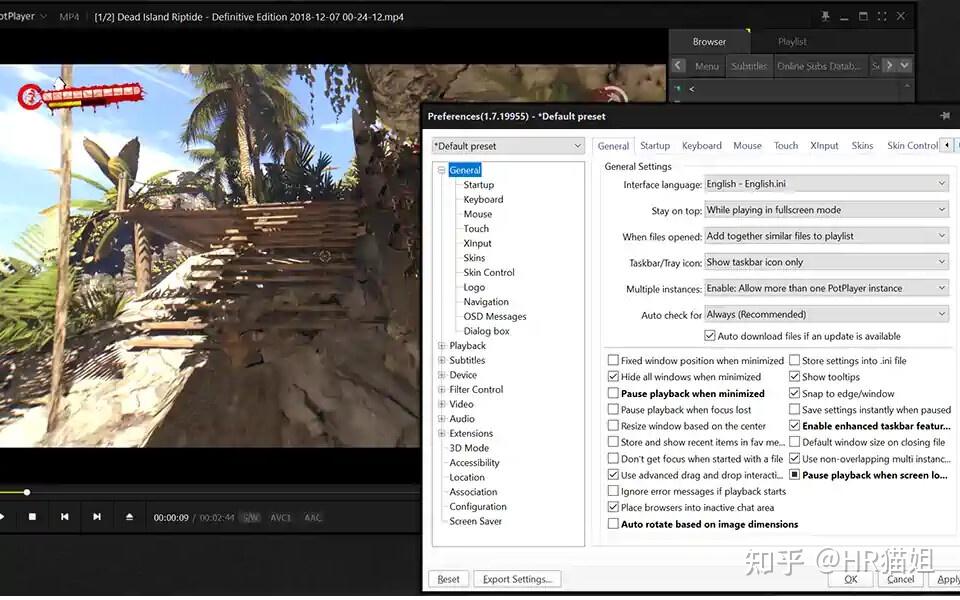Pin the Preferences dialog with the pin icon

[x=945, y=116]
